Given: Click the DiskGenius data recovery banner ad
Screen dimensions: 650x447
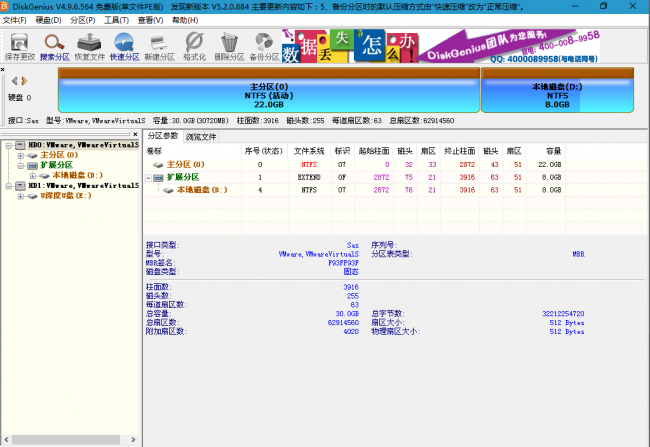Looking at the screenshot, I should (x=441, y=46).
